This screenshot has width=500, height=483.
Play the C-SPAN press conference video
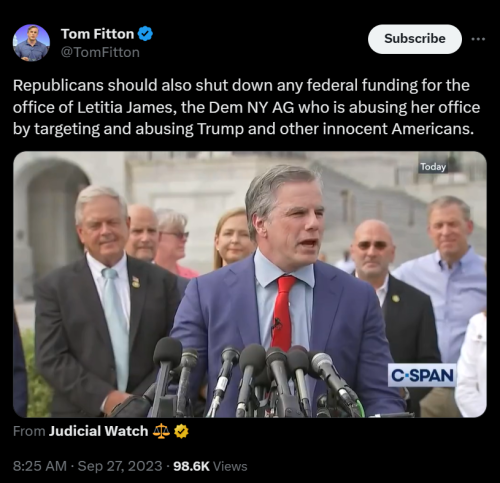pos(250,284)
